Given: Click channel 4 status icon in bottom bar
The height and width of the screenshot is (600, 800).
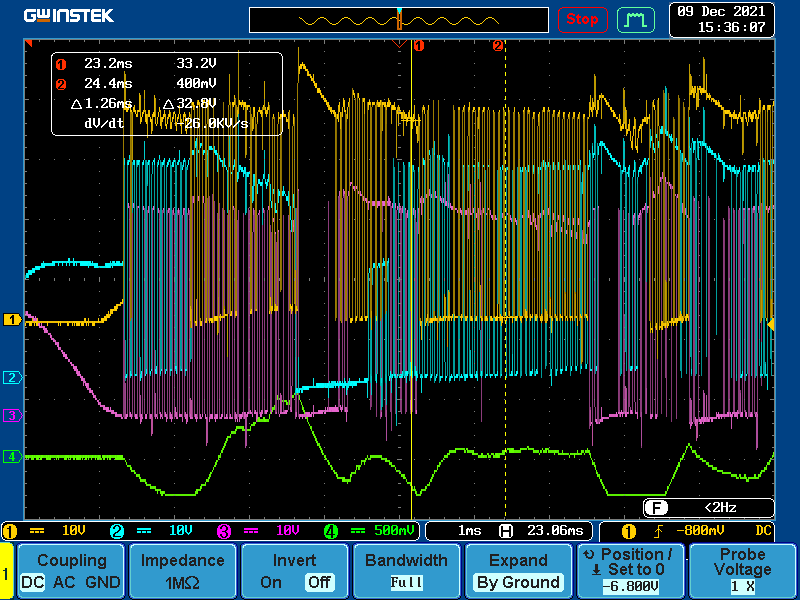Looking at the screenshot, I should [331, 532].
